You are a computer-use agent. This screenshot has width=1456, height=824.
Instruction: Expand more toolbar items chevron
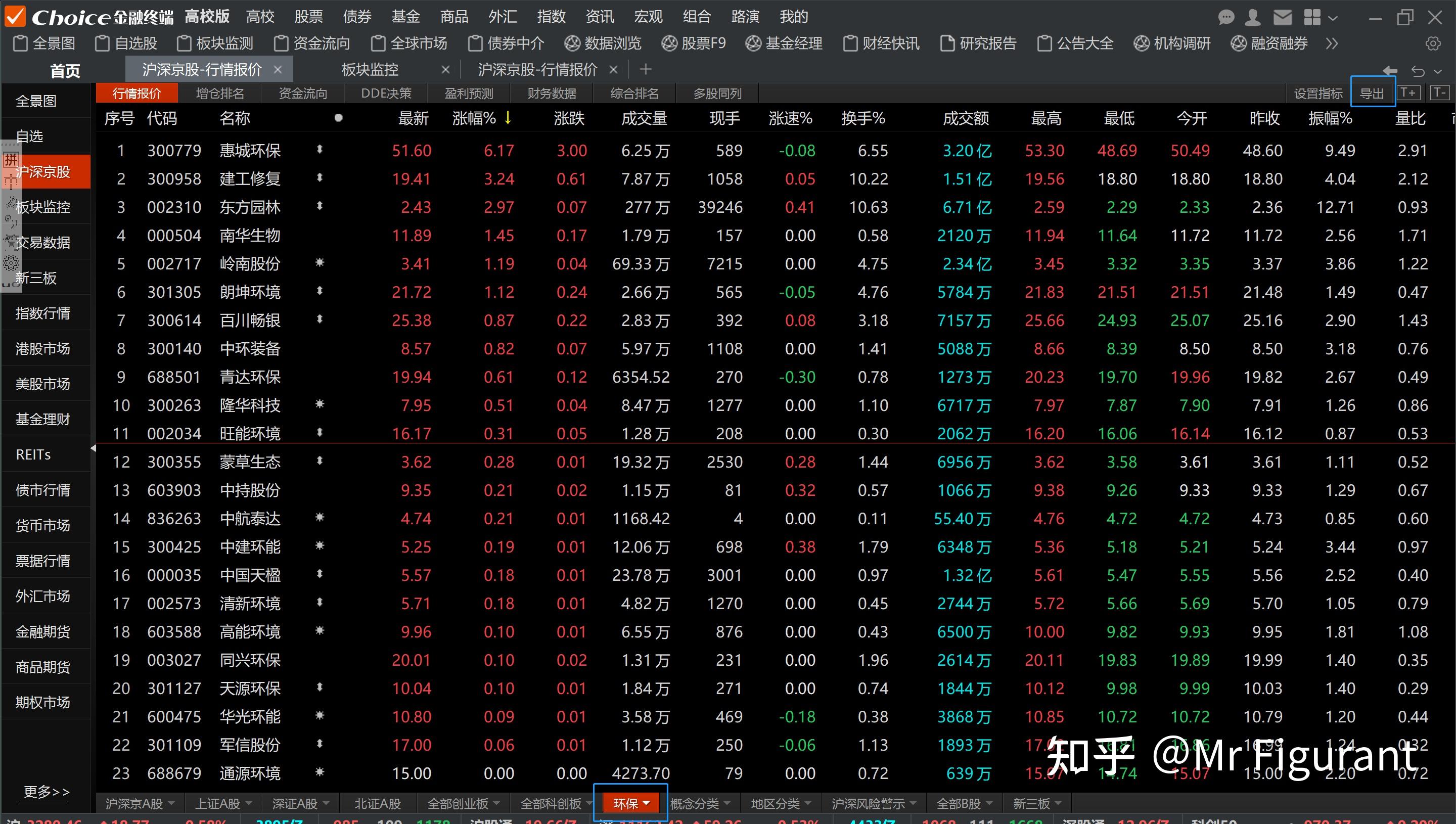tap(1332, 43)
